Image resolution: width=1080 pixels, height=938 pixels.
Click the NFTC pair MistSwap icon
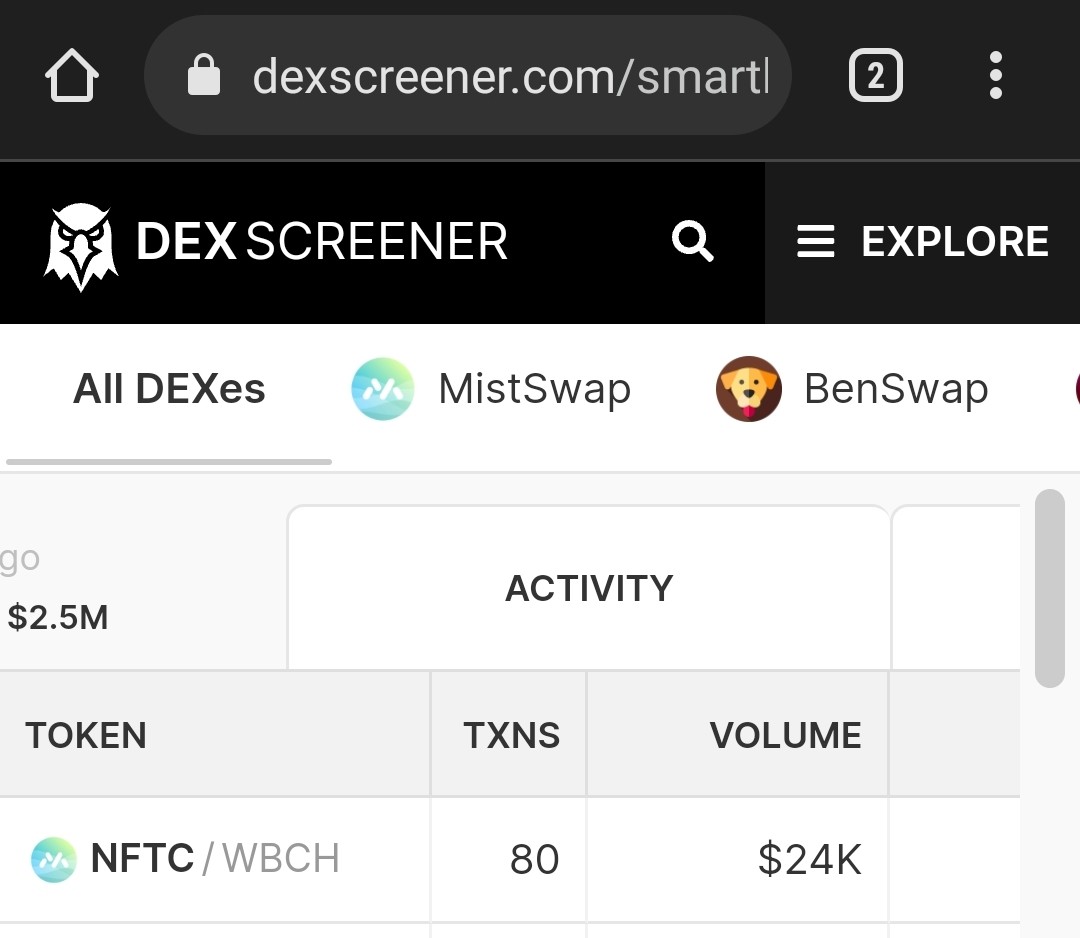tap(54, 859)
